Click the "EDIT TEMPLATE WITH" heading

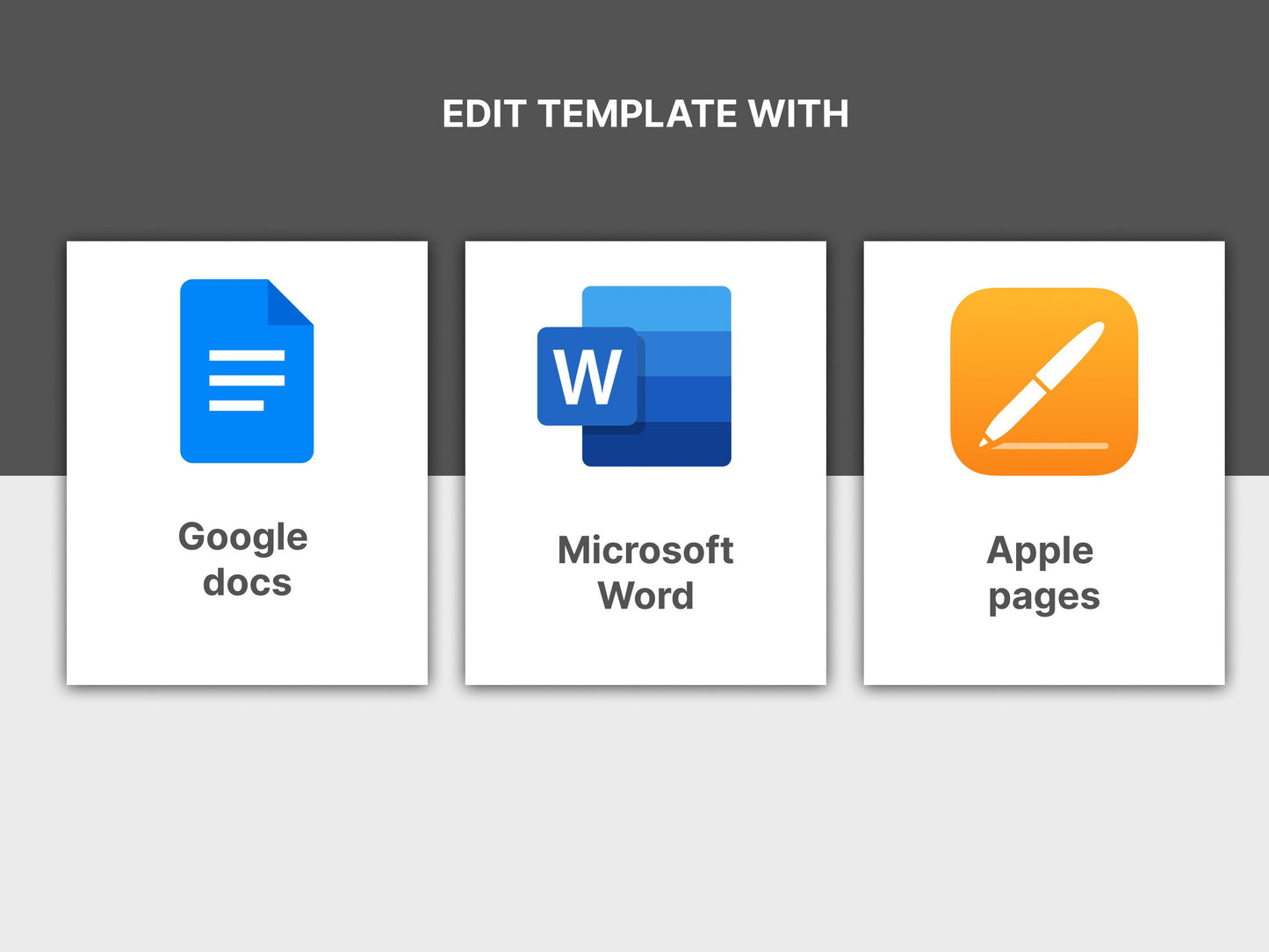(645, 114)
